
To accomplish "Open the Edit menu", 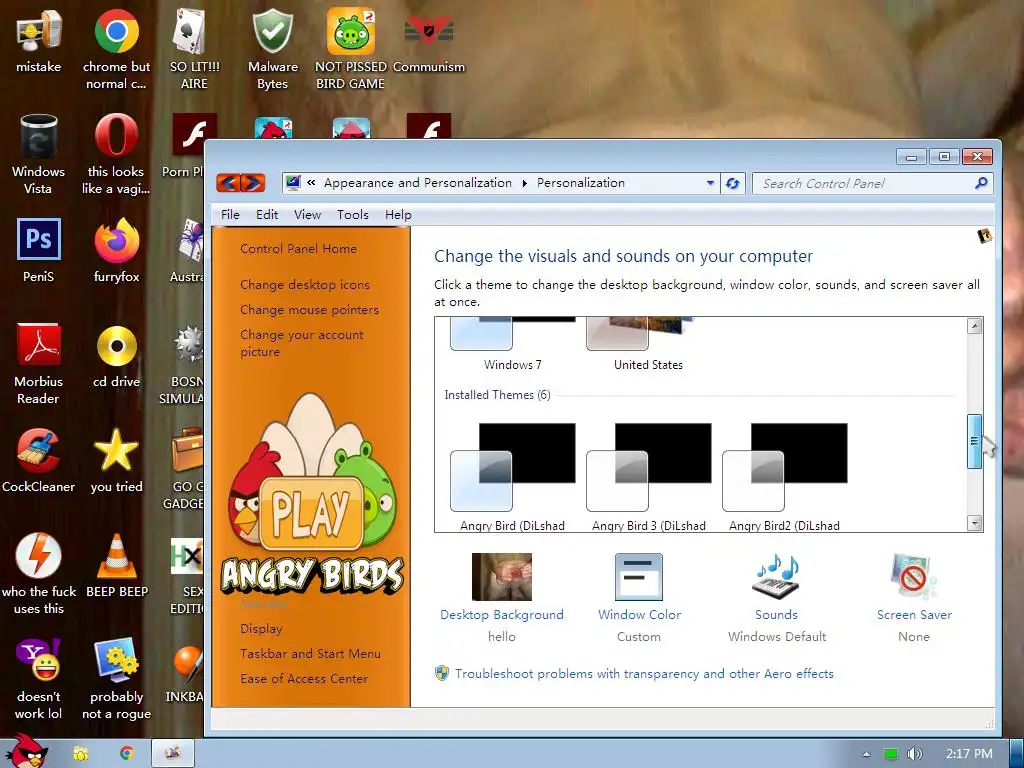I will click(266, 215).
